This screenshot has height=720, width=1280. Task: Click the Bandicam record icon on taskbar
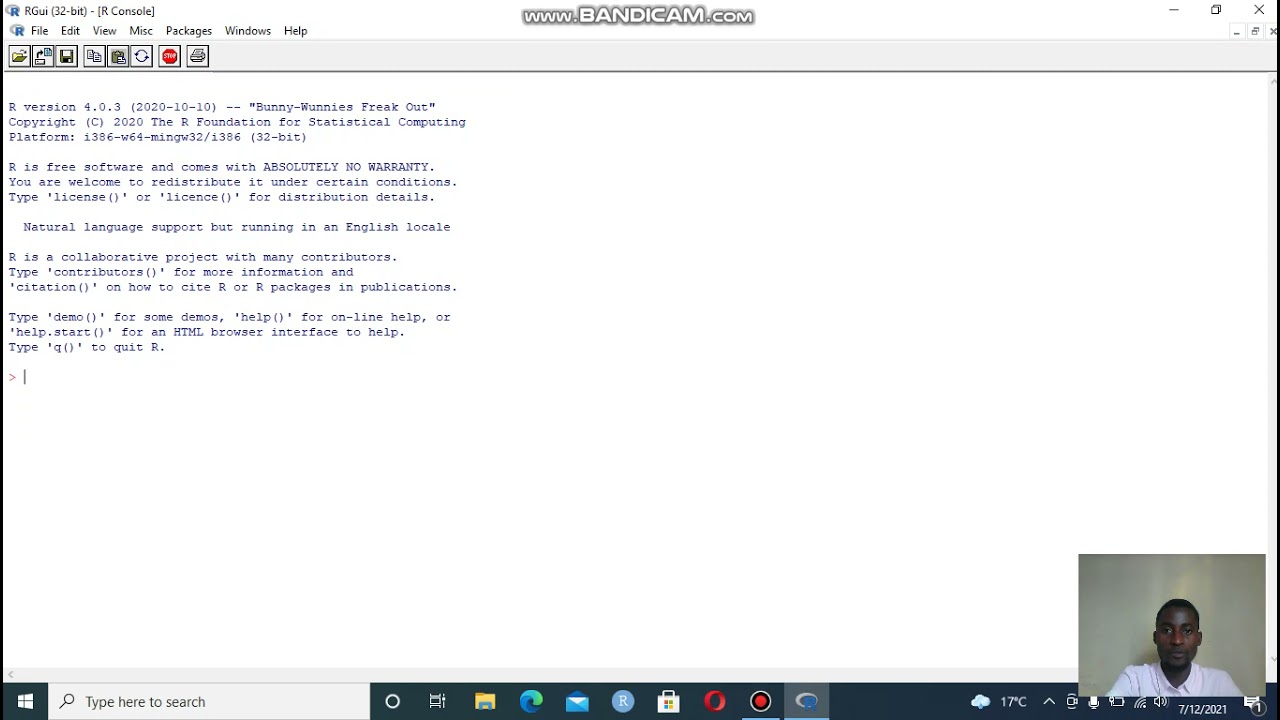761,701
